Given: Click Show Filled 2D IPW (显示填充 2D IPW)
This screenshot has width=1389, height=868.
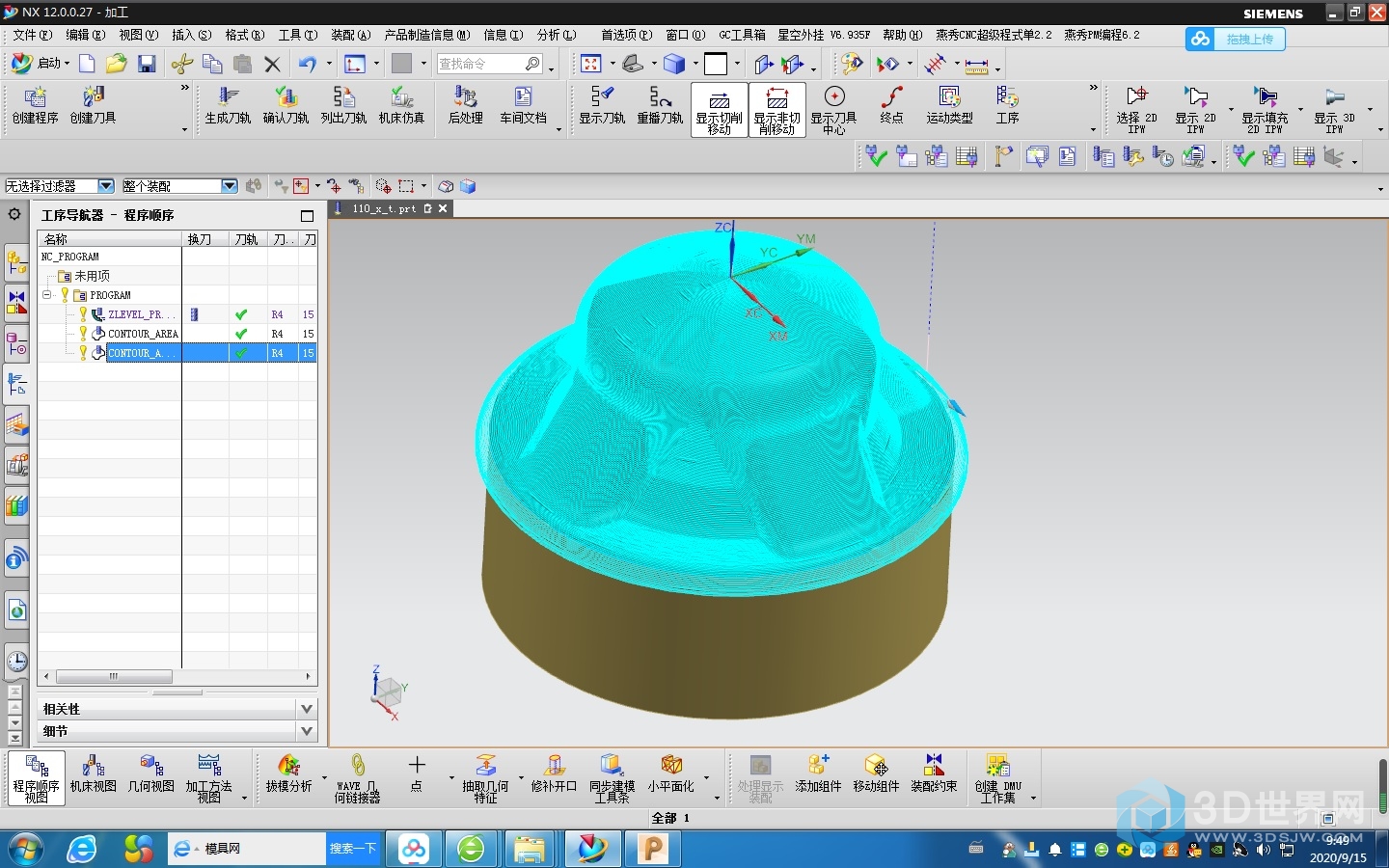Looking at the screenshot, I should pyautogui.click(x=1265, y=109).
